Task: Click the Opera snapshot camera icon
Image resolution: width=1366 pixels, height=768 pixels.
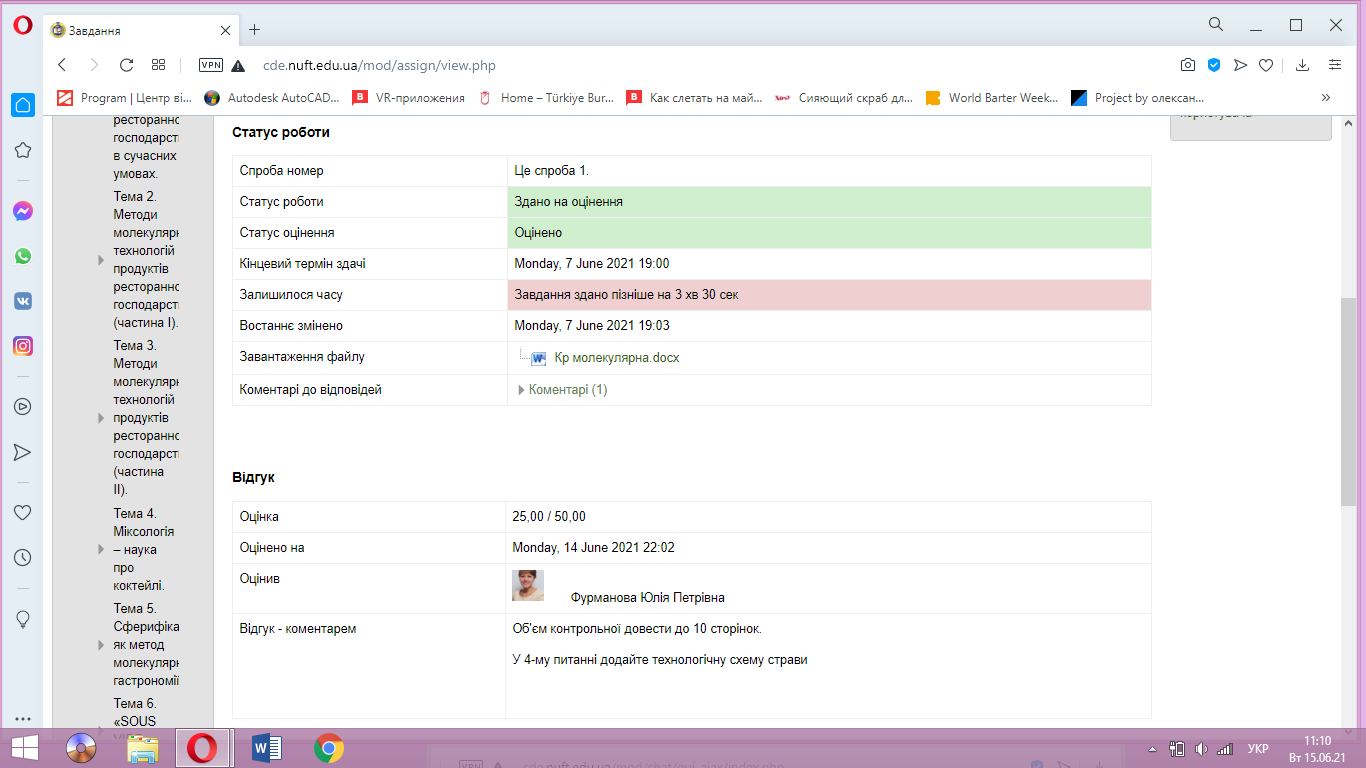Action: tap(1187, 65)
